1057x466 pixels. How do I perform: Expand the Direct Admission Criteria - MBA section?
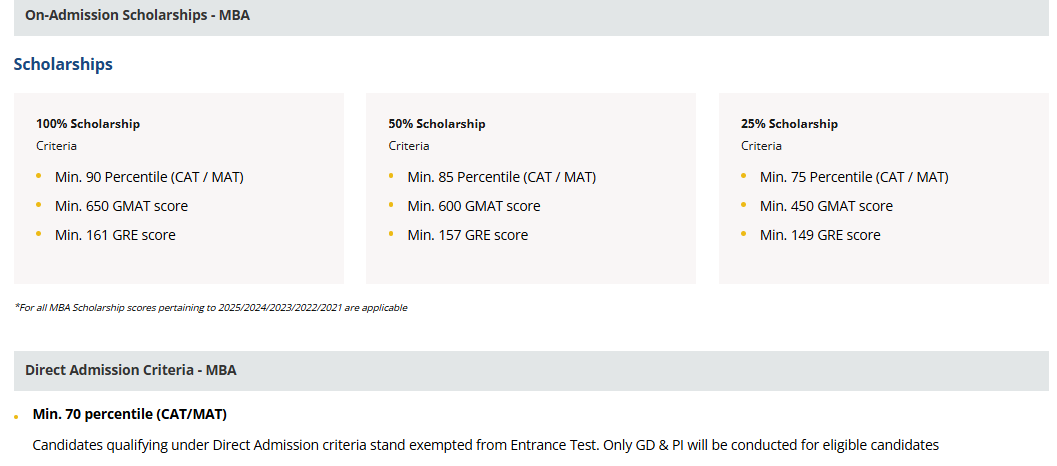[131, 370]
